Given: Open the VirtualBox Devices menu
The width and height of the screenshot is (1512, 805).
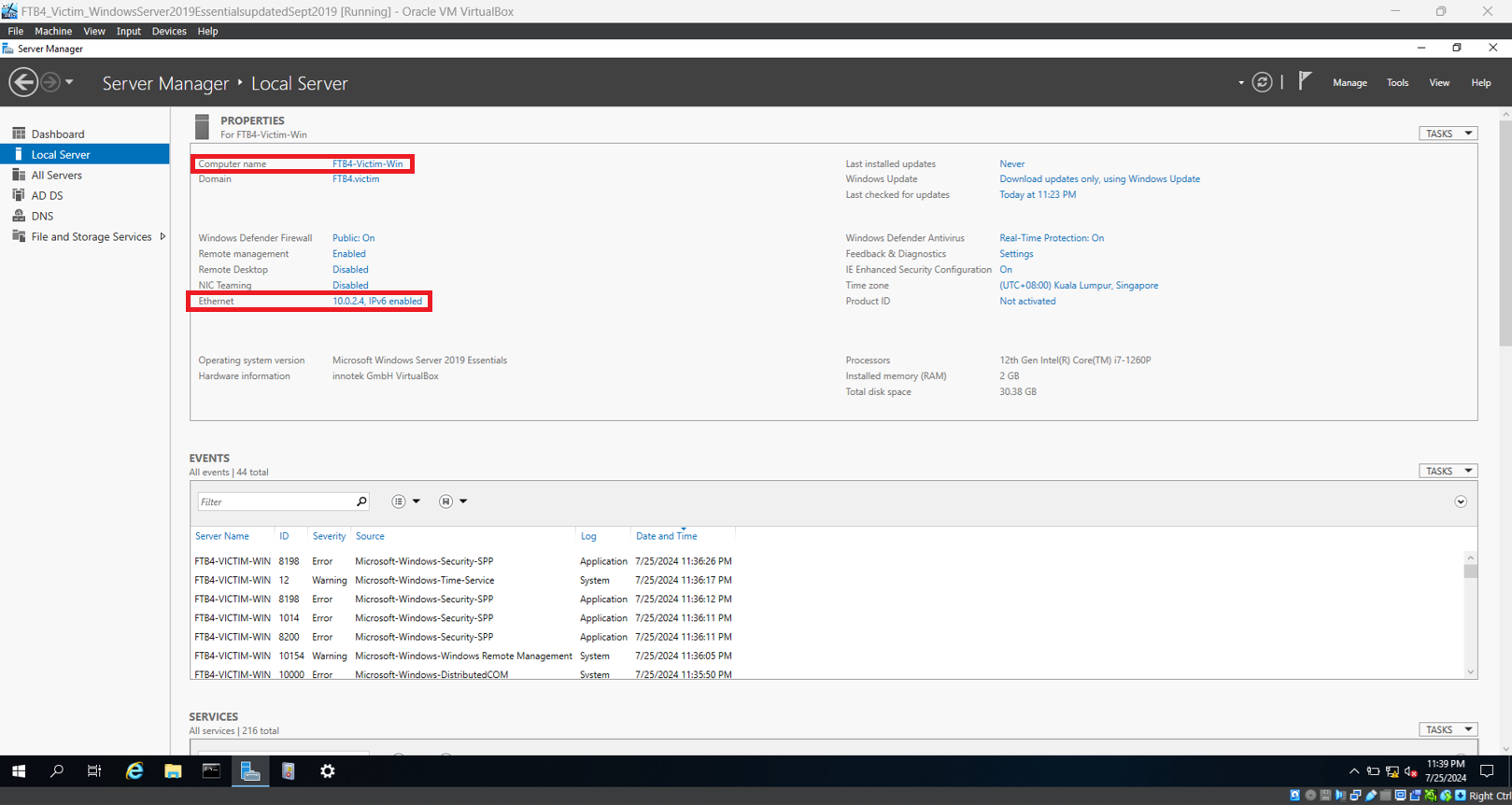Looking at the screenshot, I should 169,31.
